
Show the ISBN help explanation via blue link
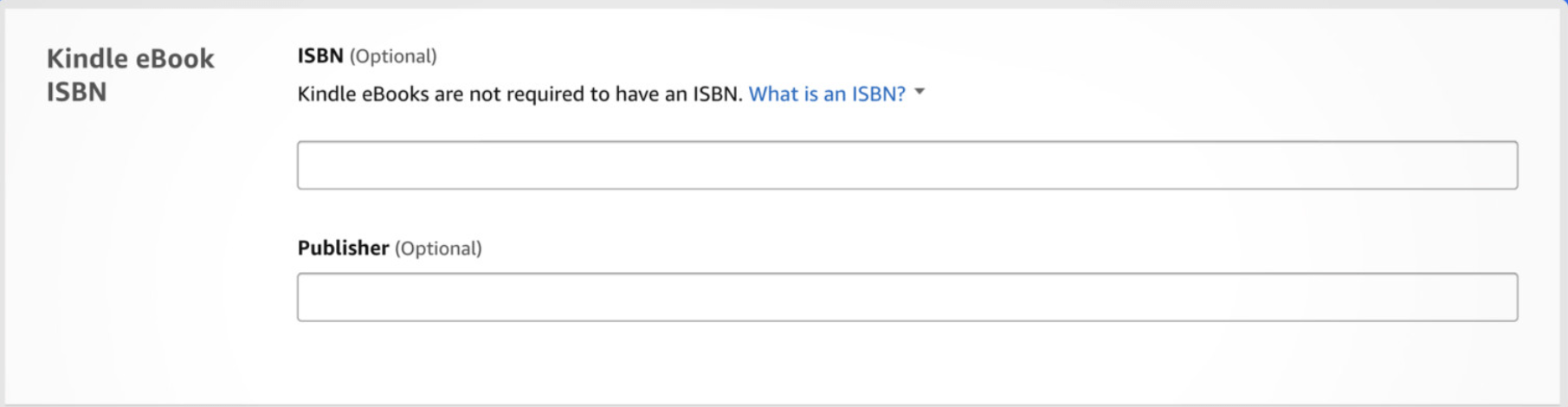[826, 94]
